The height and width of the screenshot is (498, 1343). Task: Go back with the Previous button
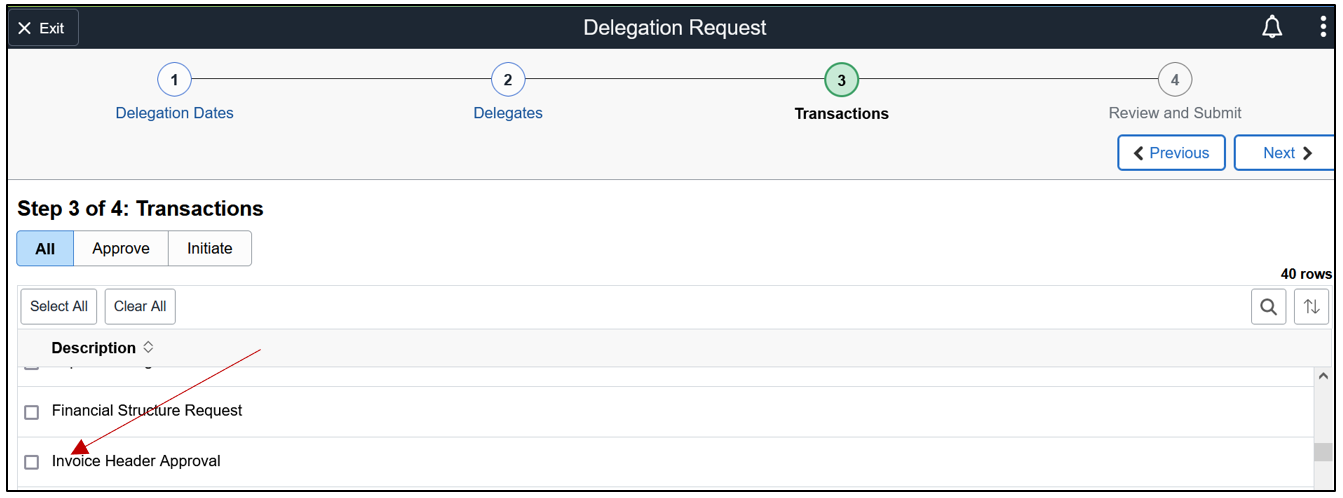[x=1171, y=153]
